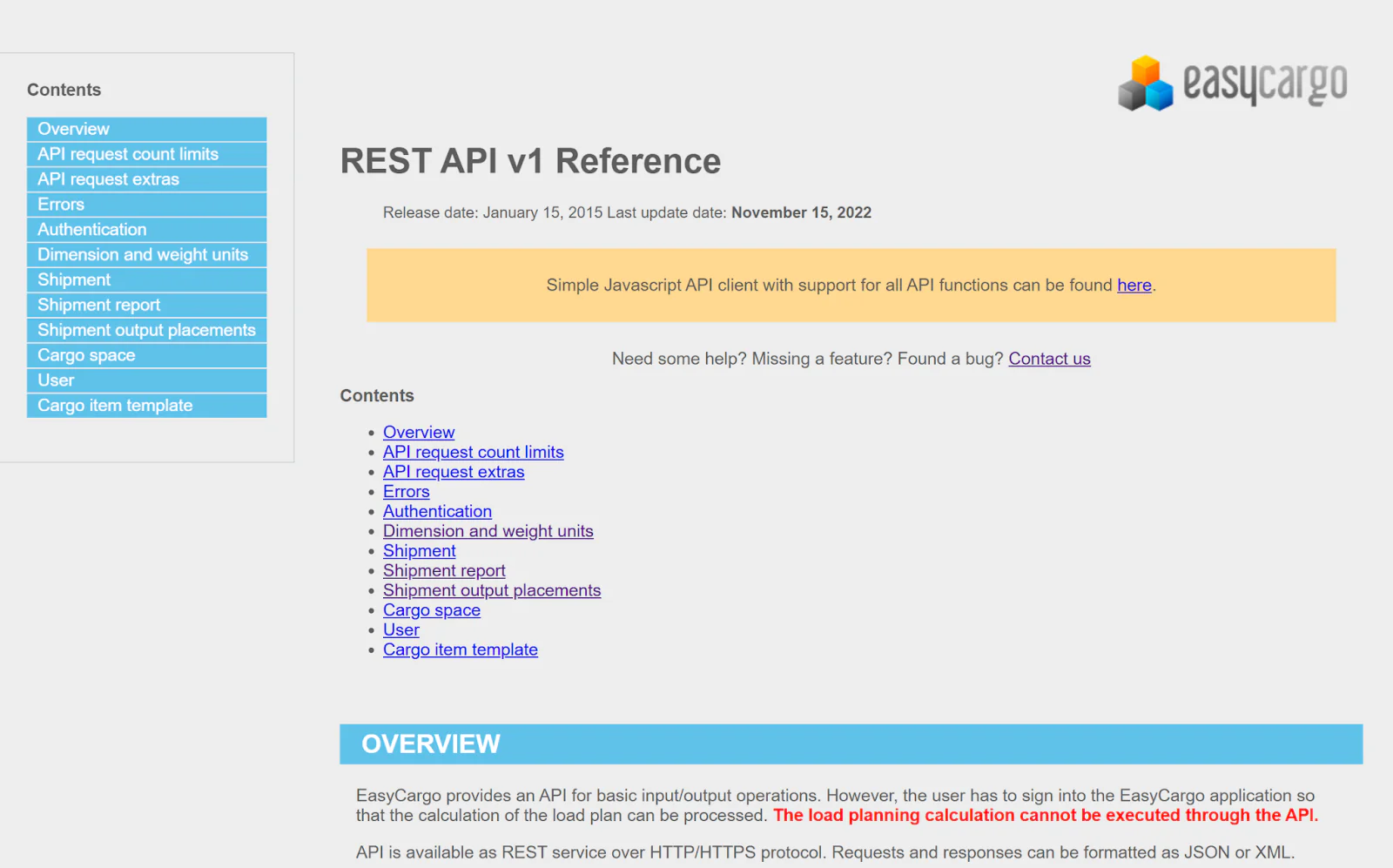This screenshot has width=1393, height=868.
Task: Follow API request count limits list link
Action: (474, 453)
